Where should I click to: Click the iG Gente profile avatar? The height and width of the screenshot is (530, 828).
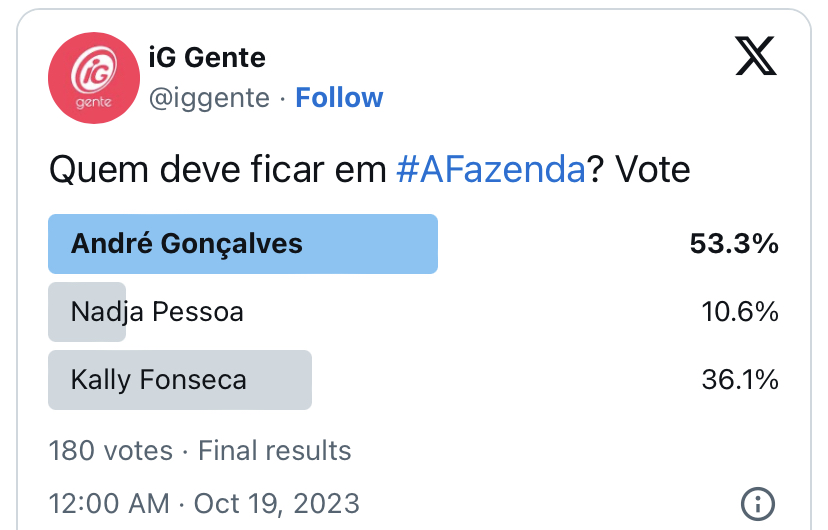click(94, 78)
